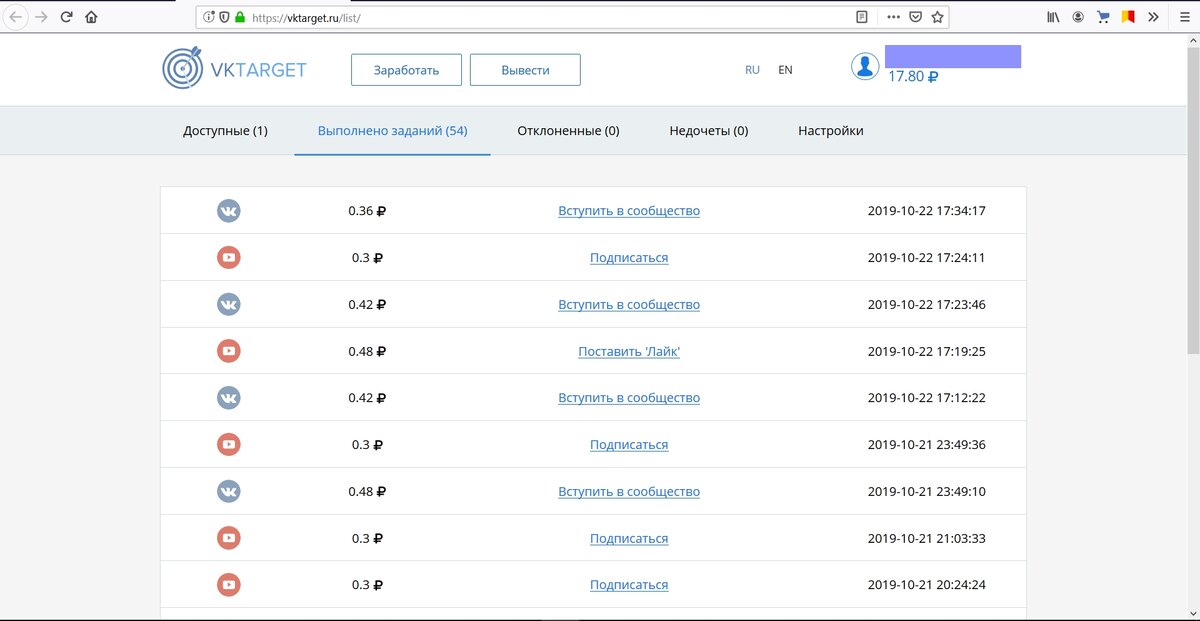
Task: Open the Firefox account icon in toolbar
Action: pos(1078,17)
